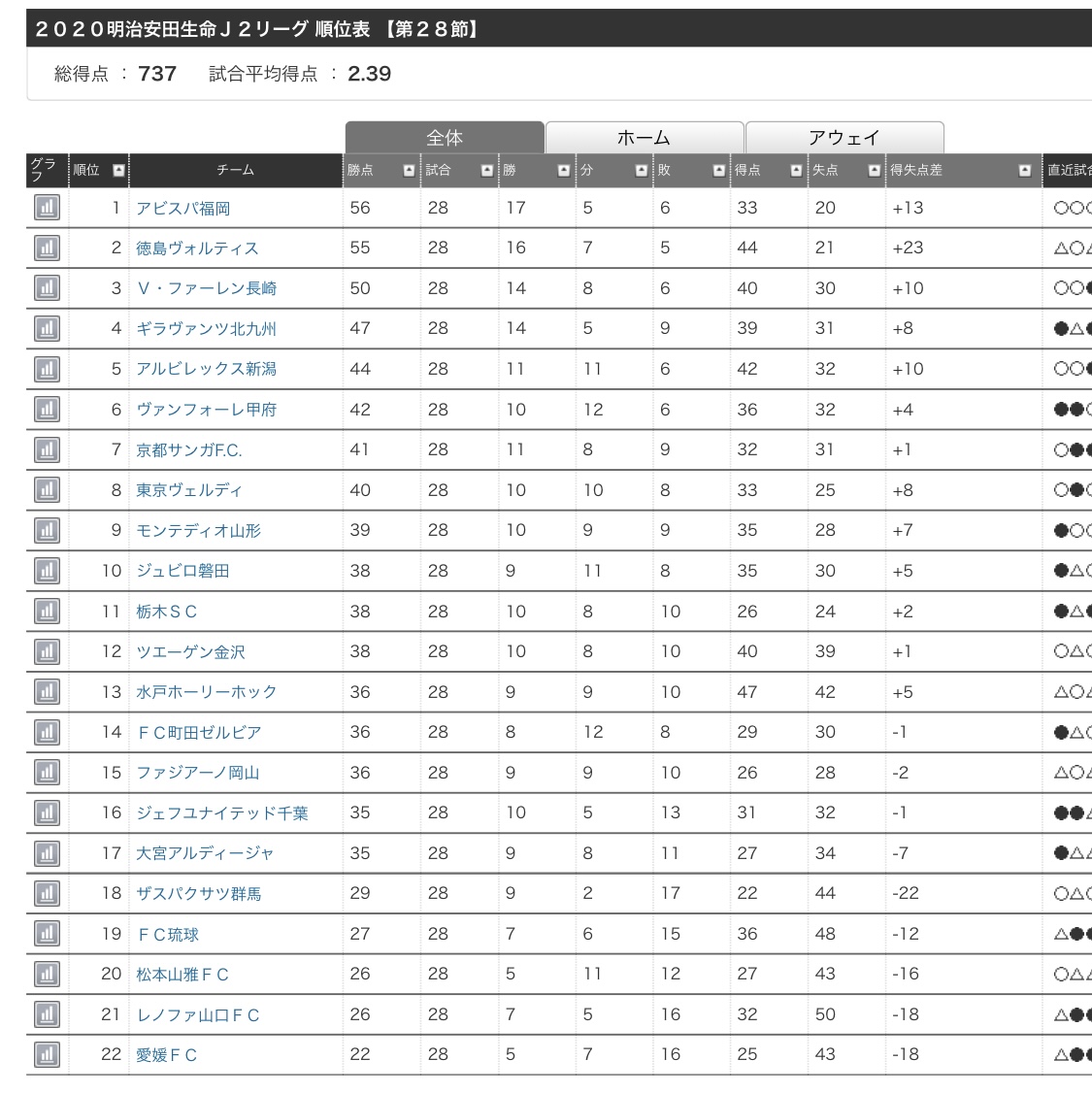Select the 全体 tab
This screenshot has height=1094, width=1092.
[x=445, y=138]
